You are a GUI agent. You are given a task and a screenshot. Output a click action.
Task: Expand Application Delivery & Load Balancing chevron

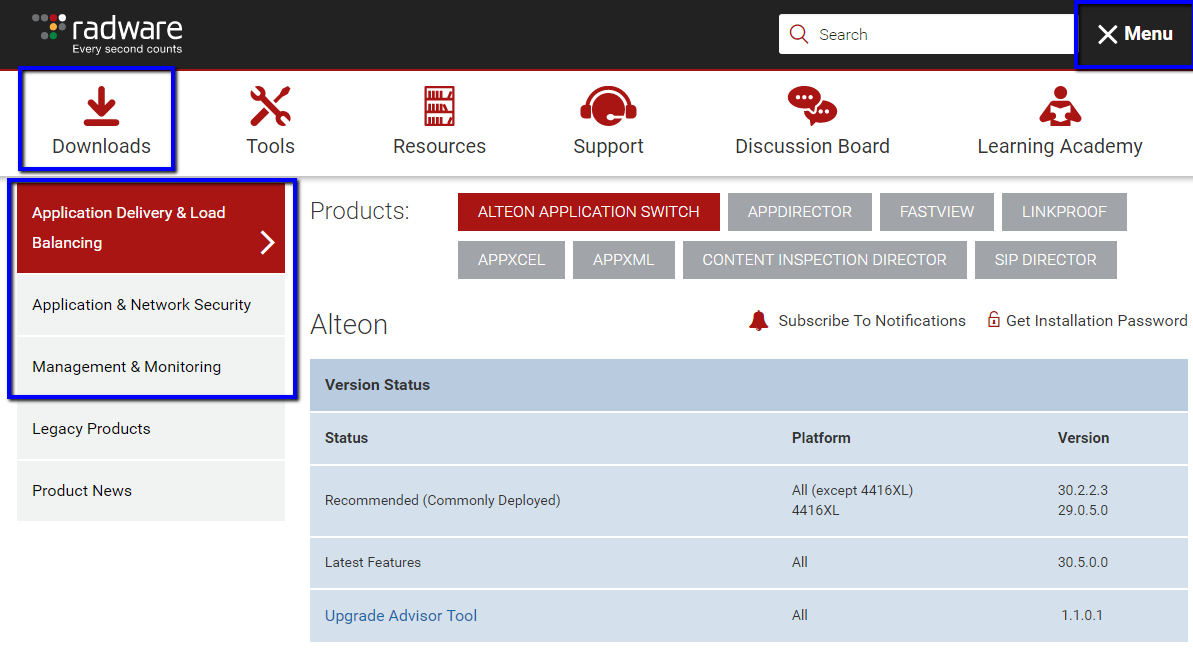coord(267,242)
